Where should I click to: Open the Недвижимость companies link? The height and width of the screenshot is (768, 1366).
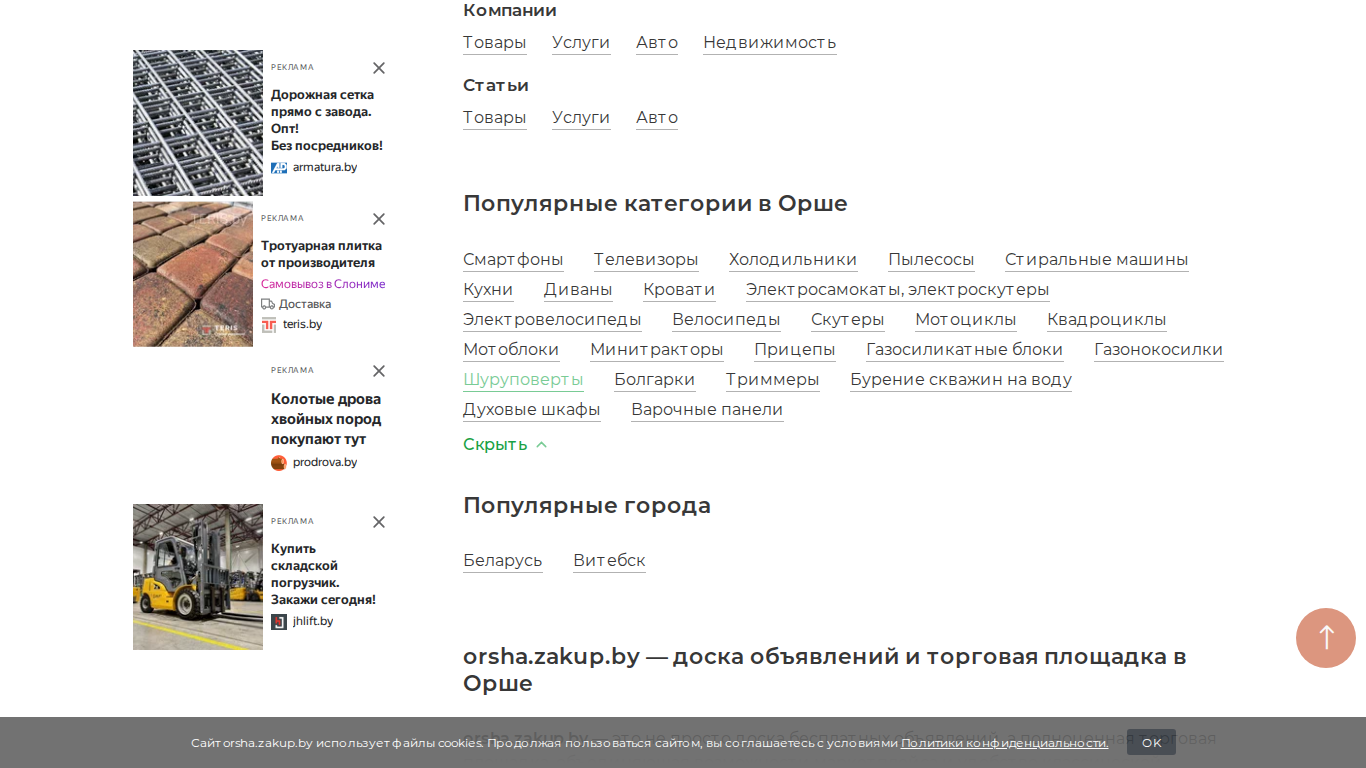[x=770, y=42]
